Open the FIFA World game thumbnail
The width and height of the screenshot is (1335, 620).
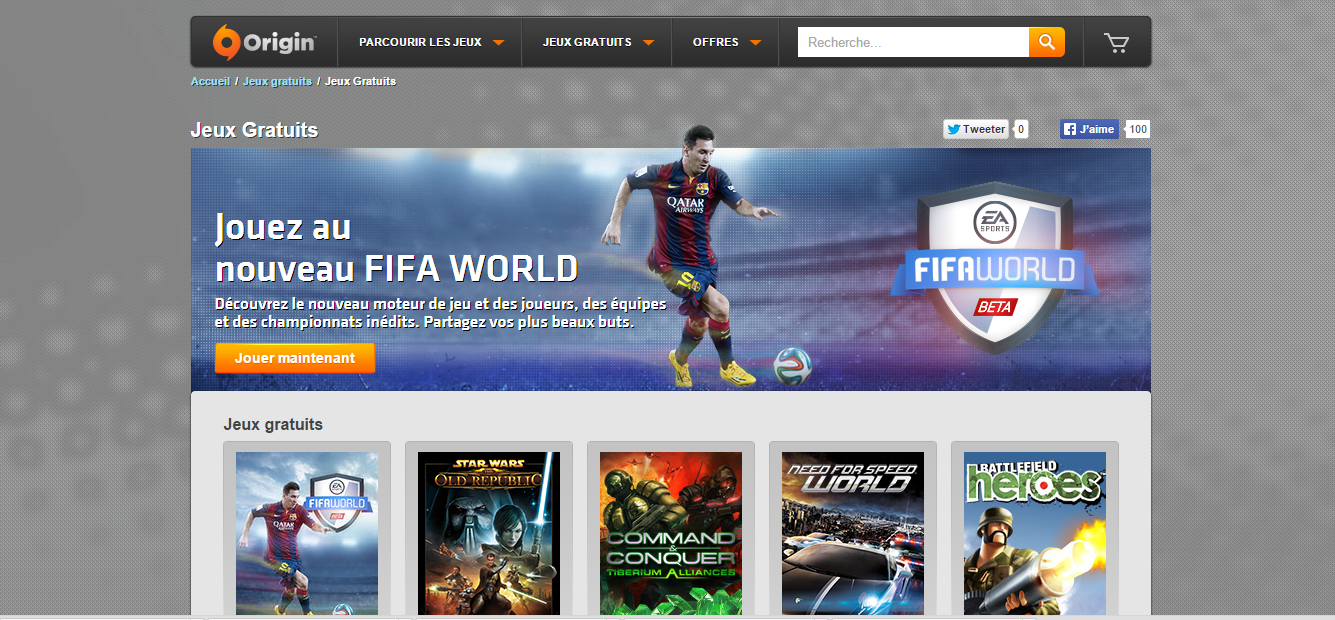tap(307, 533)
